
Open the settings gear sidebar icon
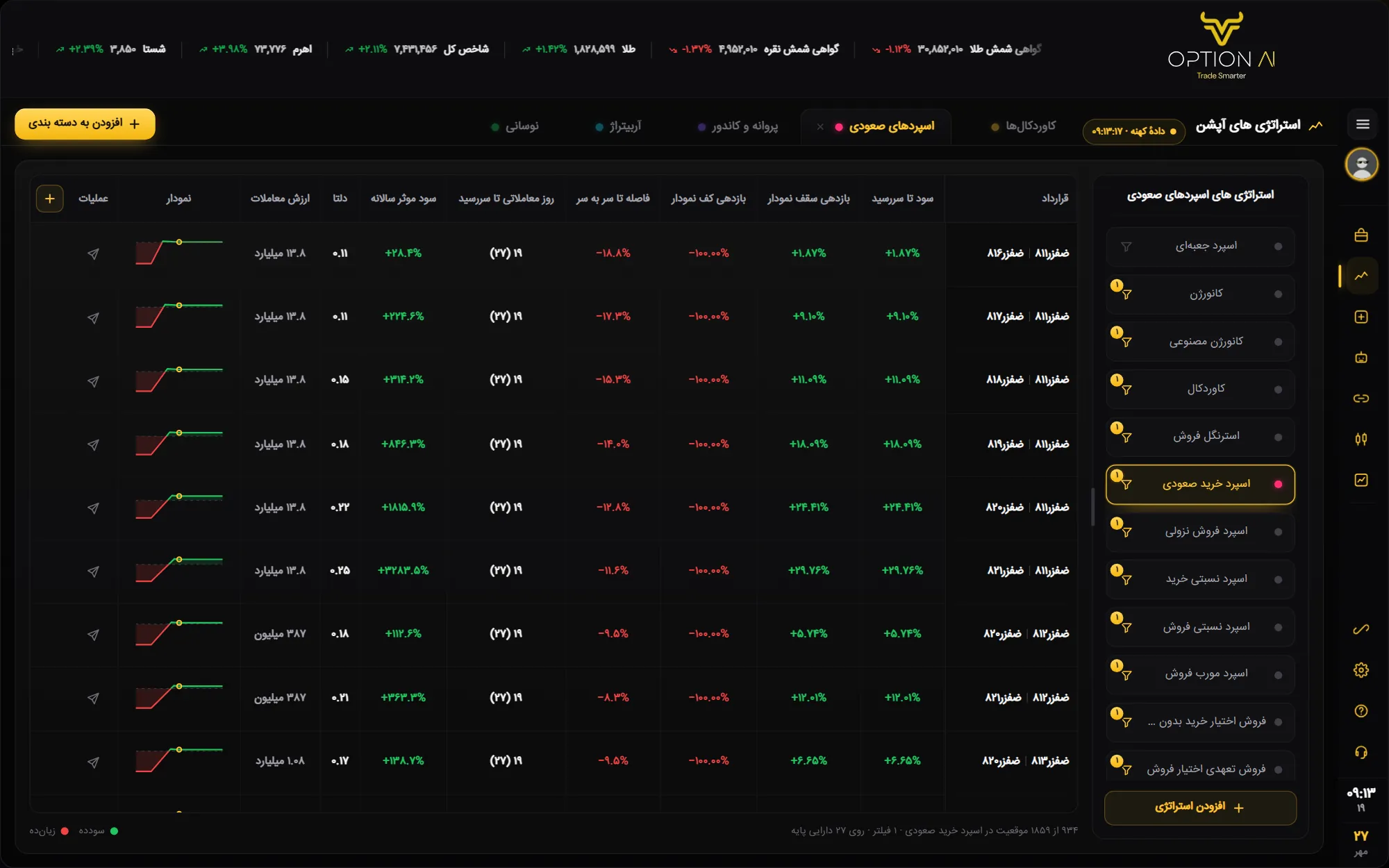(x=1361, y=670)
